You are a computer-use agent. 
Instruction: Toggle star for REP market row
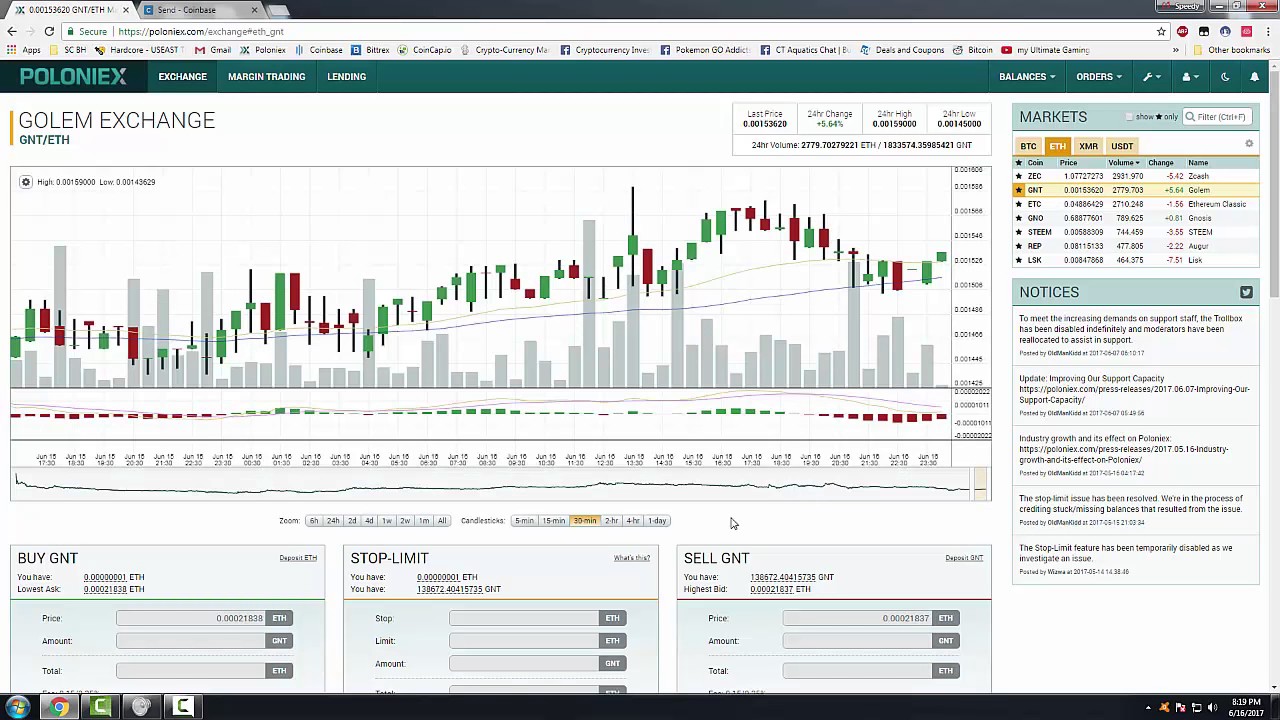coord(1019,246)
